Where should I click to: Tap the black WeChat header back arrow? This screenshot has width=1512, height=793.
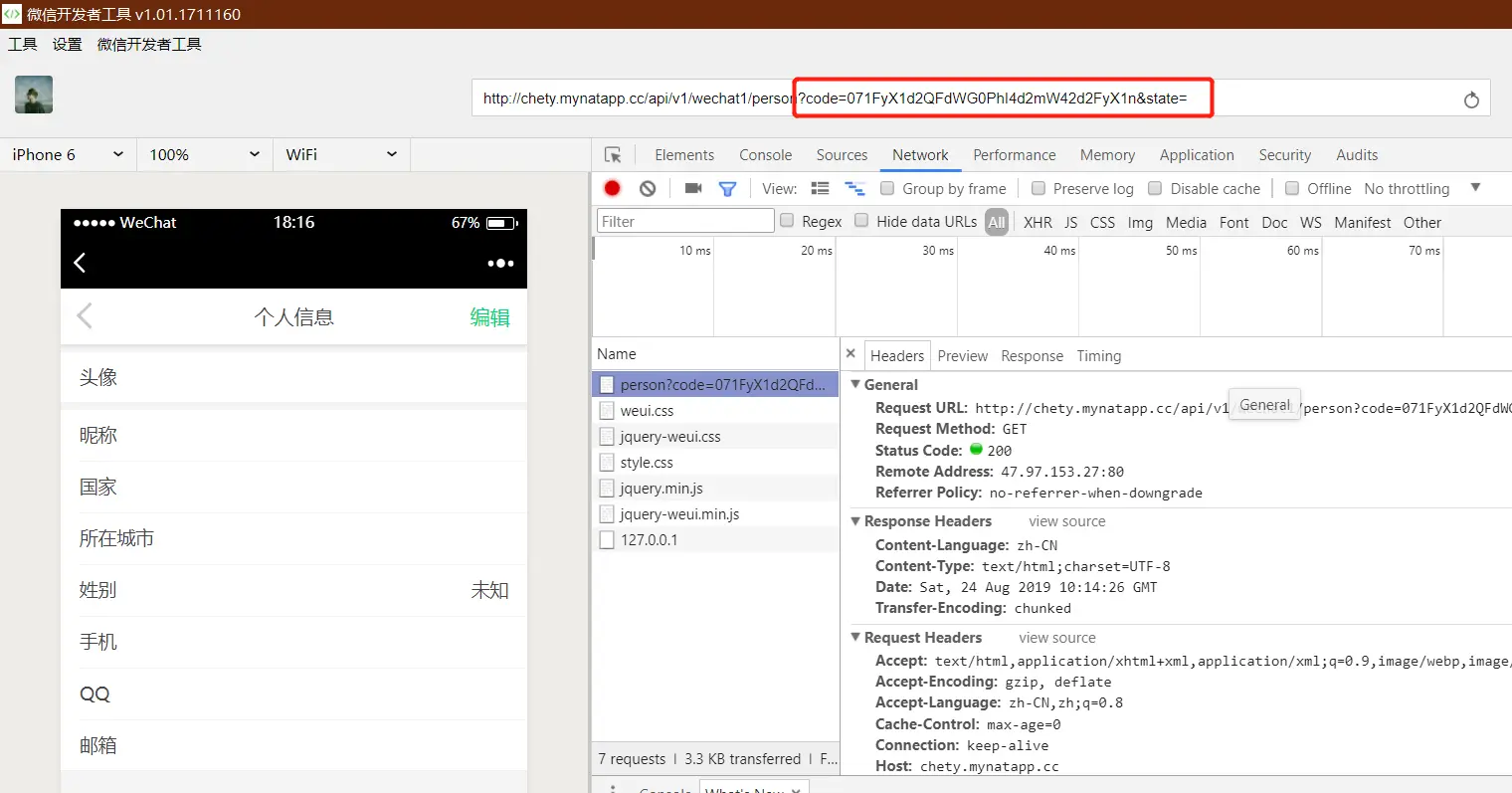click(80, 262)
